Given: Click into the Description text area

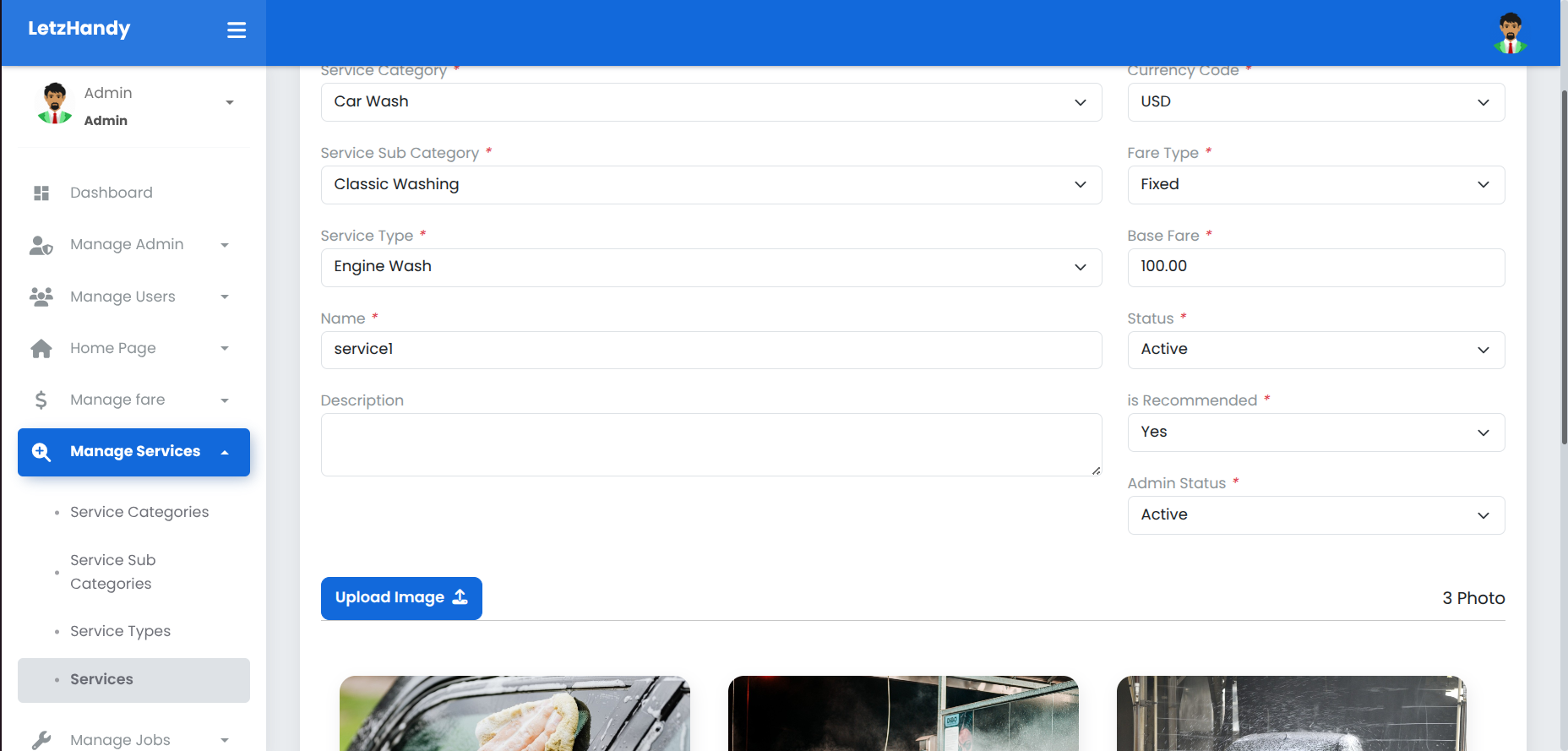Looking at the screenshot, I should [711, 444].
